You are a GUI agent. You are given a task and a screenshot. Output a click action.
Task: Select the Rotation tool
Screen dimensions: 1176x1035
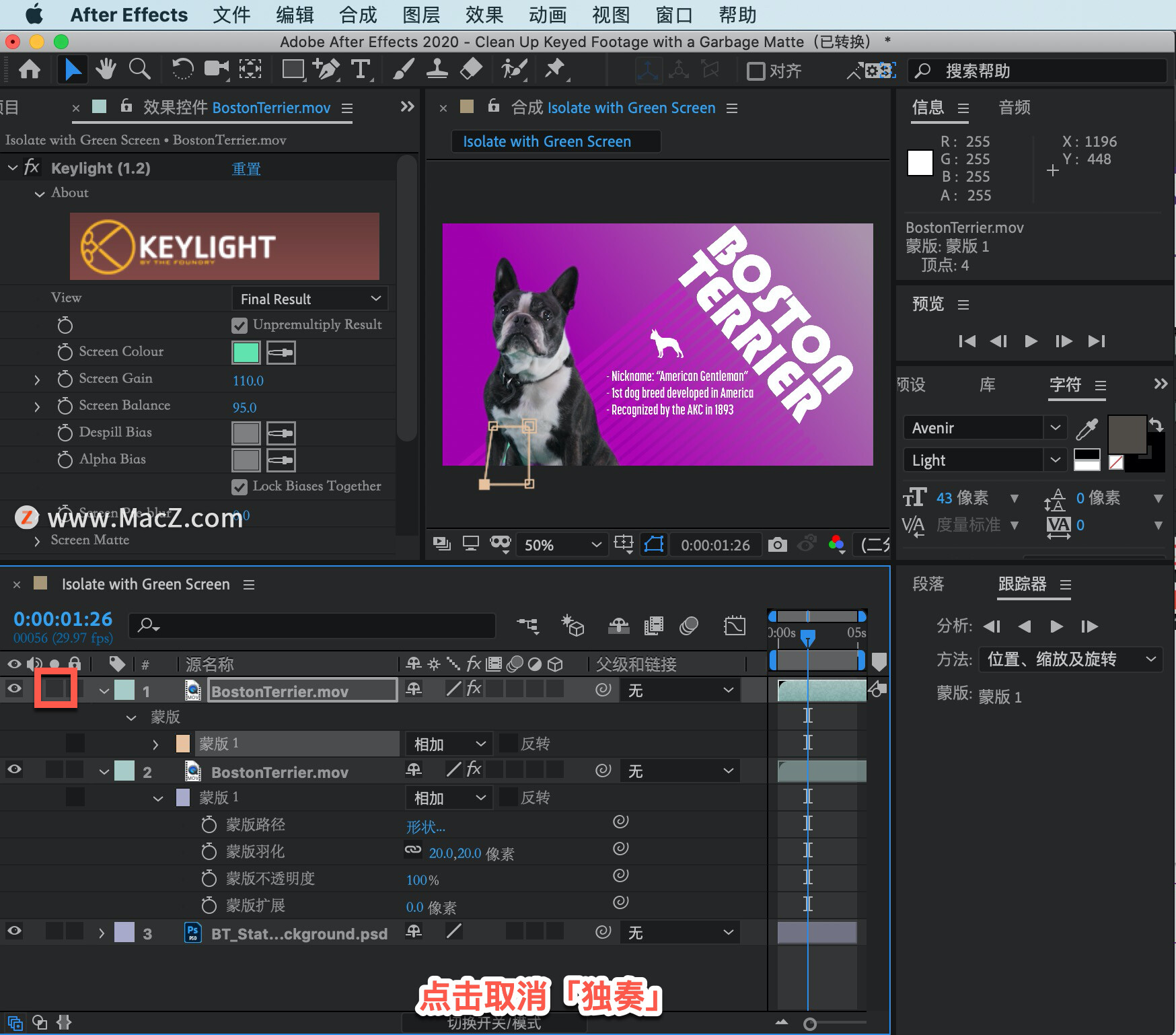(x=182, y=69)
